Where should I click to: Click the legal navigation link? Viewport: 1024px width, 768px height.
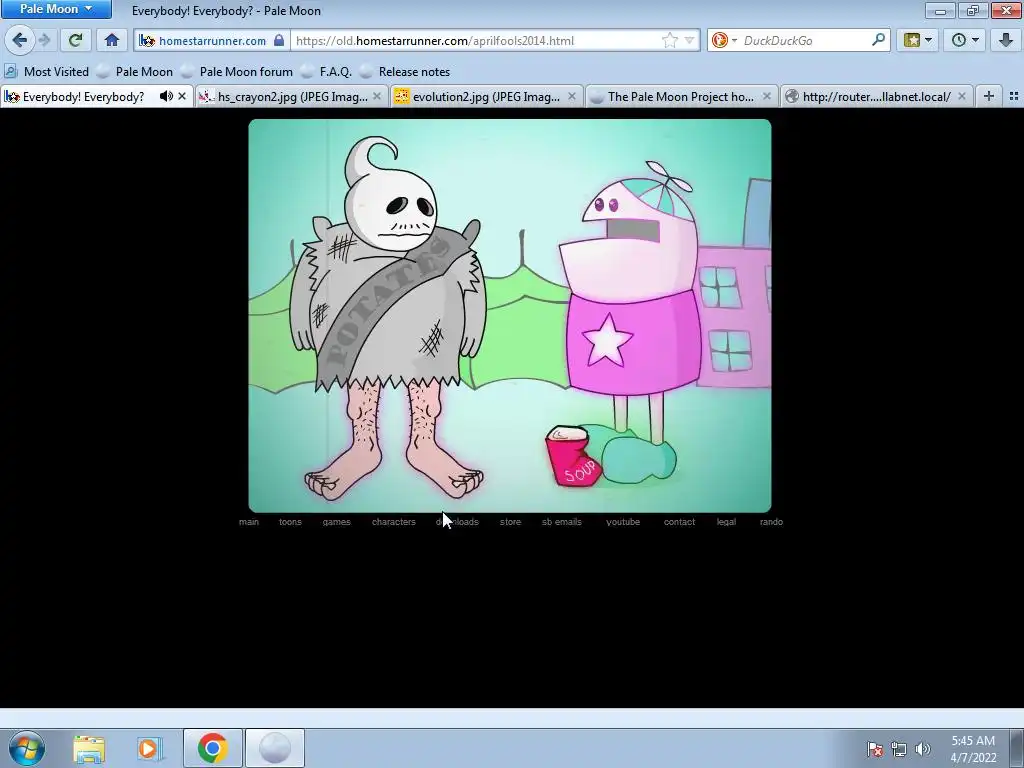tap(726, 522)
